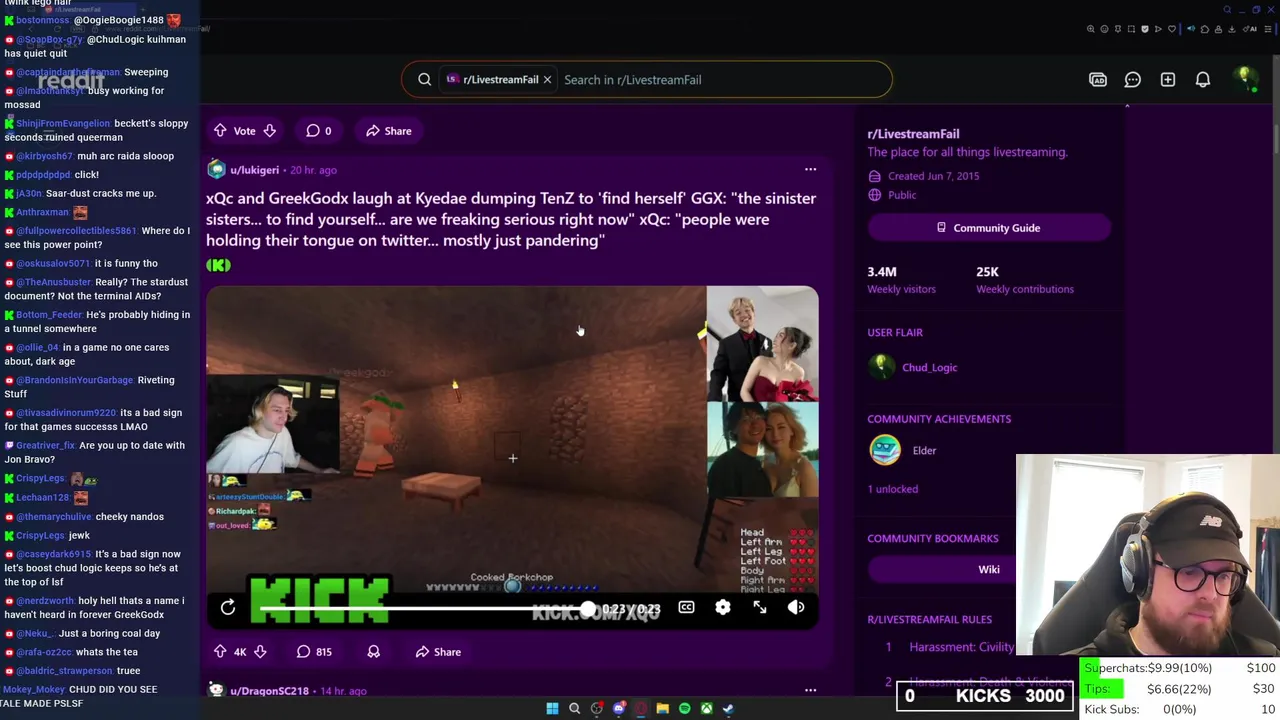The width and height of the screenshot is (1280, 720).
Task: Open the browser AI assistant icon
Action: pos(1250,29)
